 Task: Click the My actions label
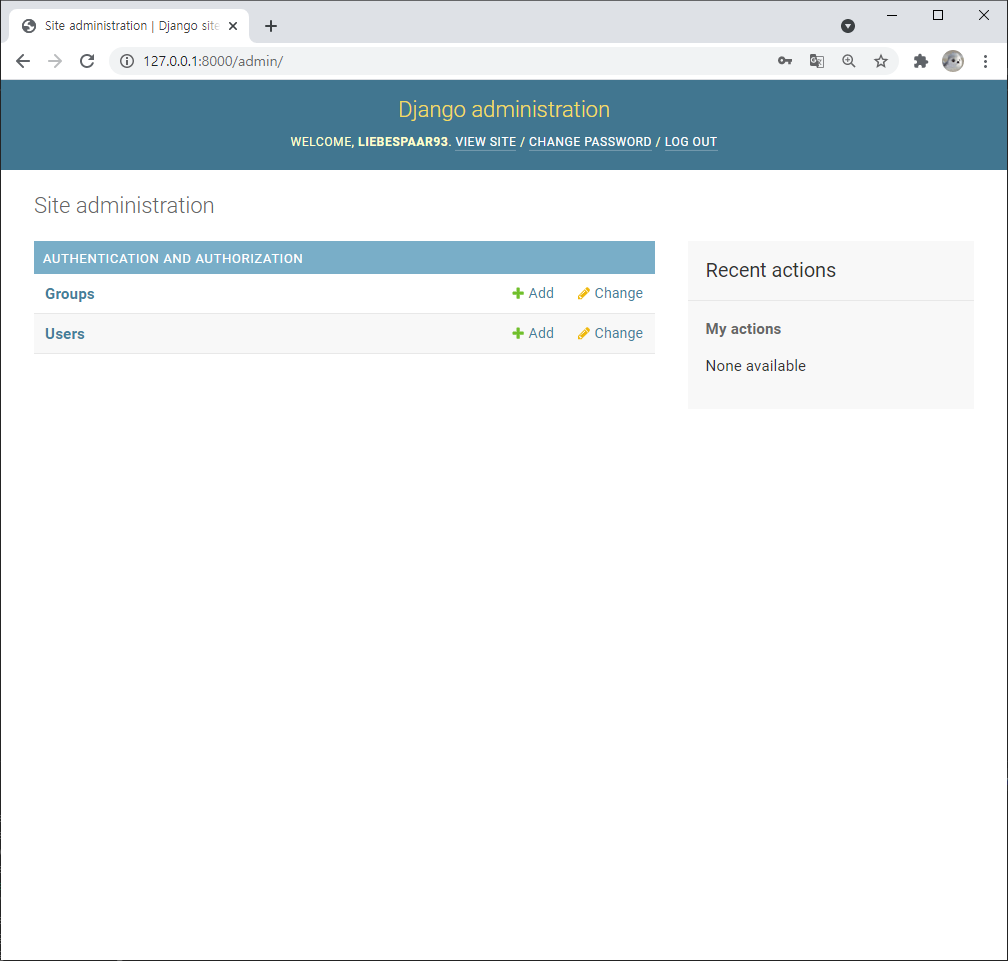tap(743, 328)
